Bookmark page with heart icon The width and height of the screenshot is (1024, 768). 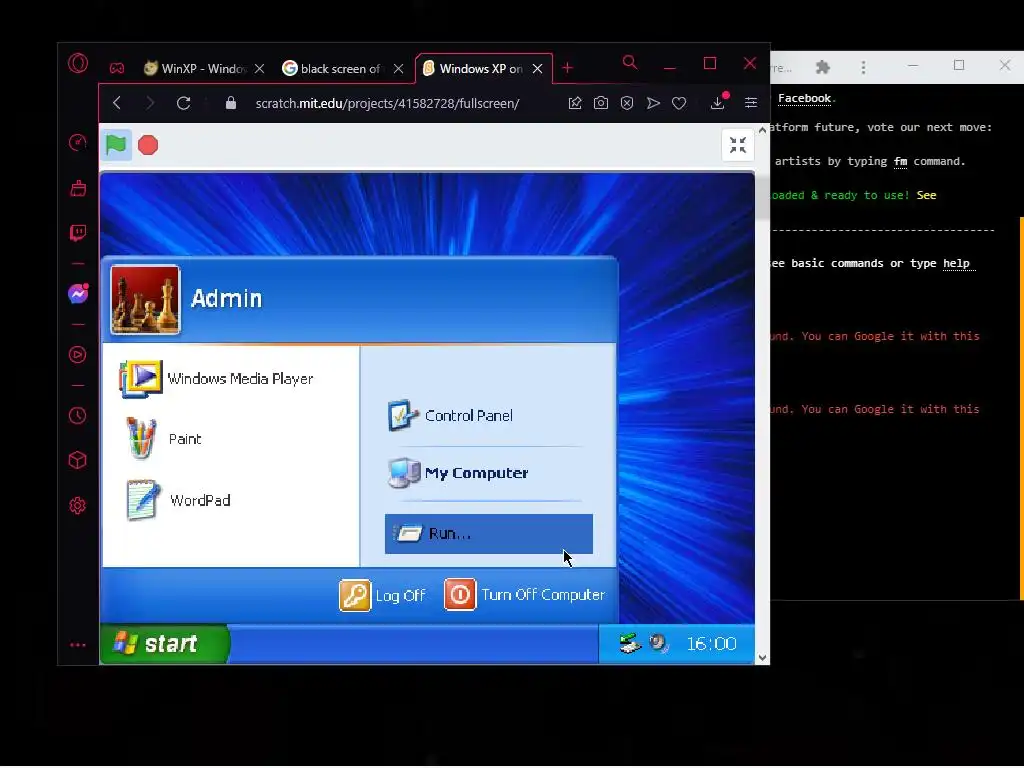[x=679, y=103]
